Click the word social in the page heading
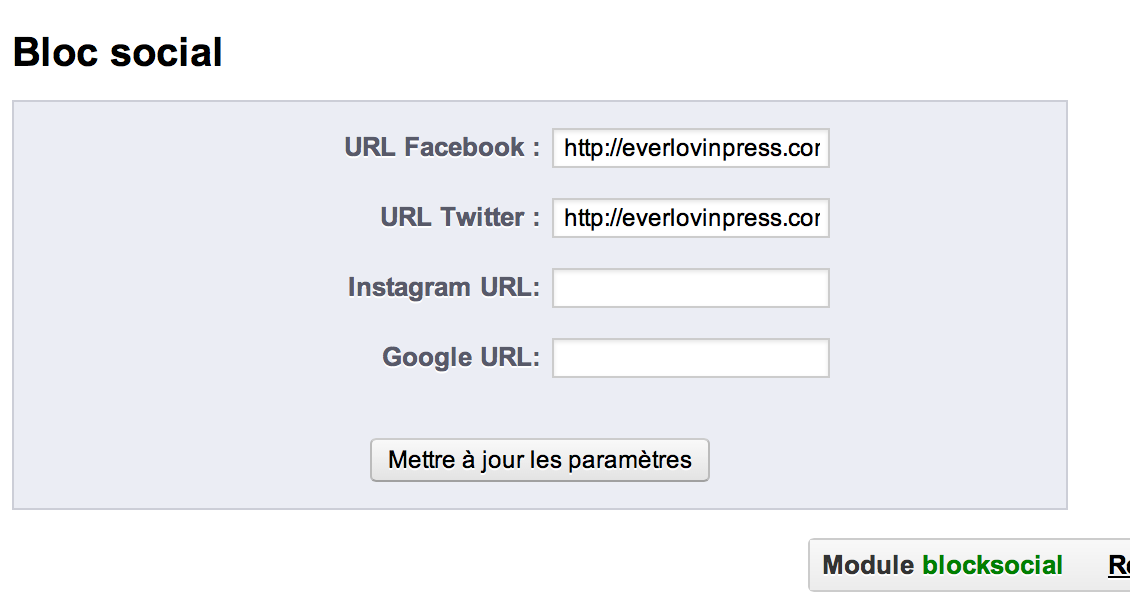The height and width of the screenshot is (596, 1130). pyautogui.click(x=167, y=52)
